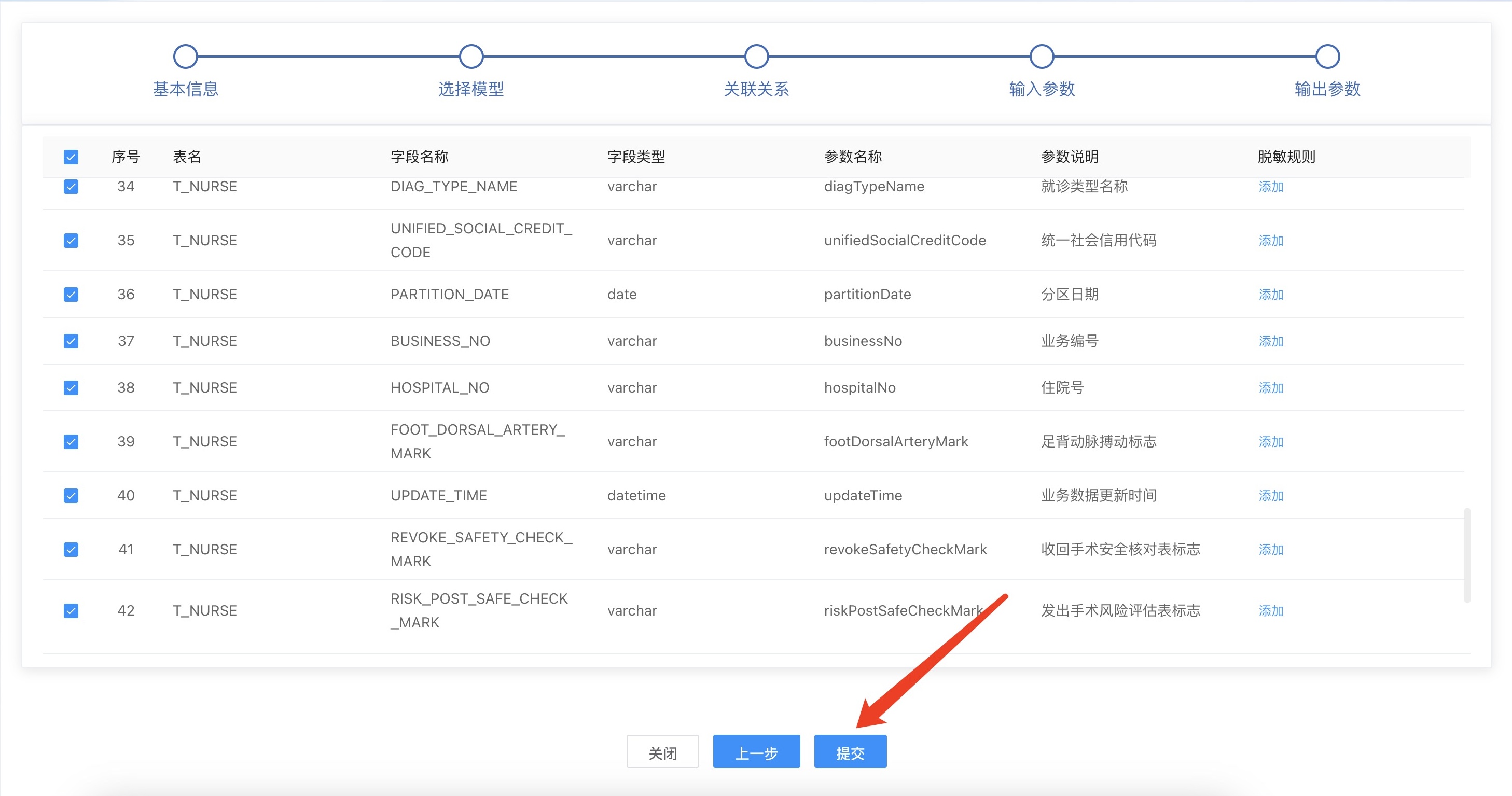The height and width of the screenshot is (796, 1512).
Task: Add masking rule for REVOKE_SAFETY_CHECK_MARK row
Action: [x=1270, y=550]
